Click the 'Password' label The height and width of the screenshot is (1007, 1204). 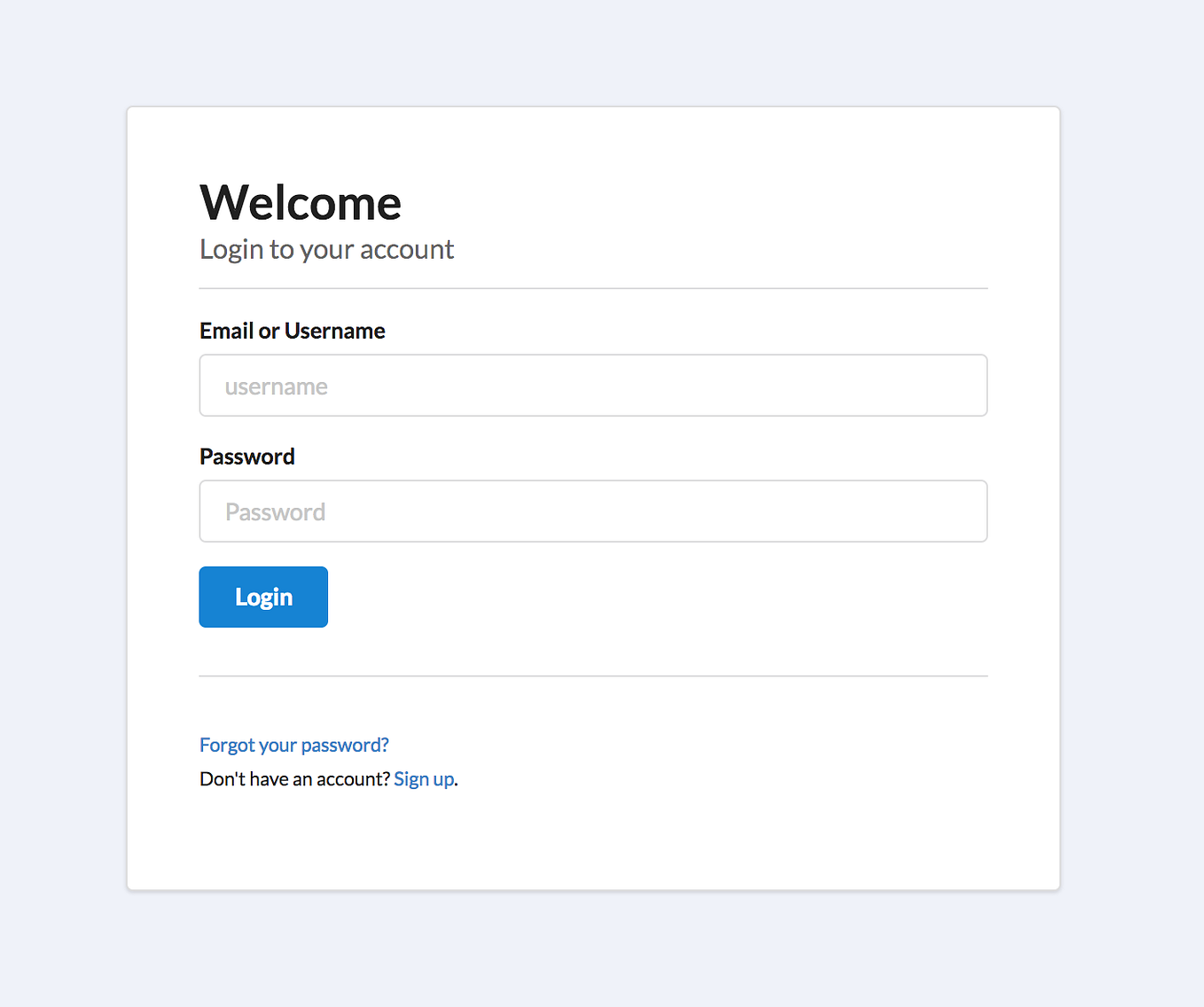246,456
